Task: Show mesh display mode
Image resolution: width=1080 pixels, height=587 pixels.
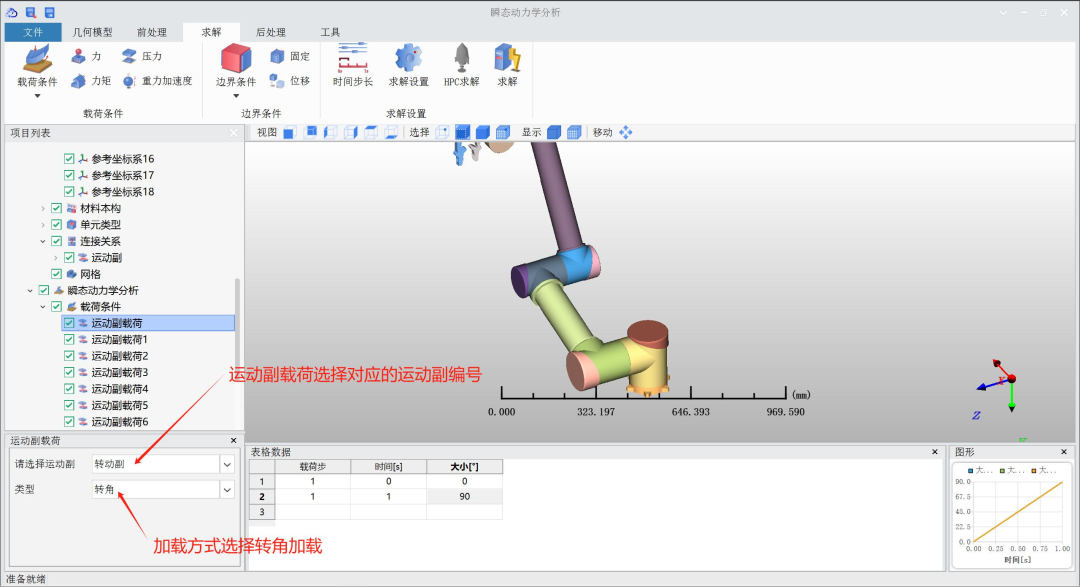Action: tap(574, 132)
